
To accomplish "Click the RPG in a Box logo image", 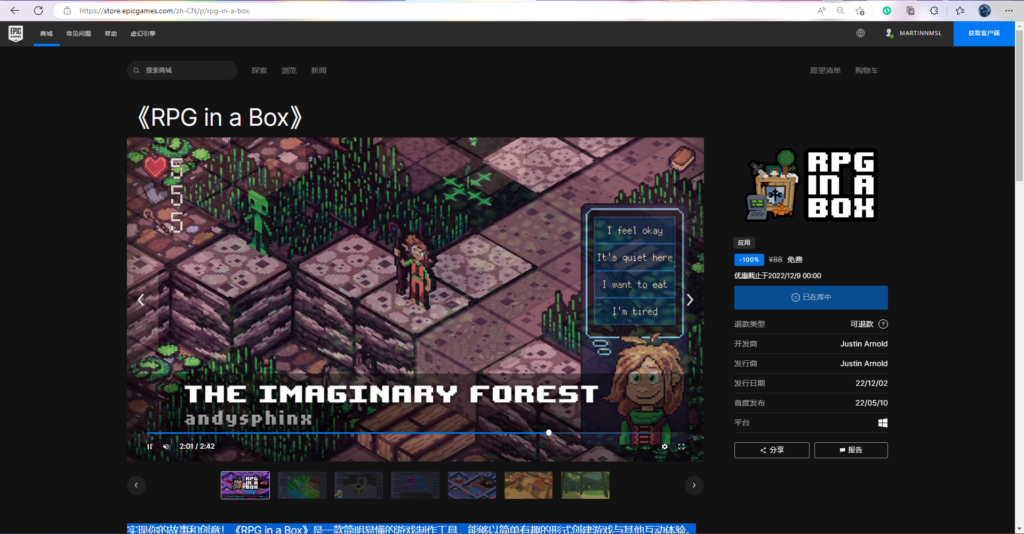I will pyautogui.click(x=811, y=185).
